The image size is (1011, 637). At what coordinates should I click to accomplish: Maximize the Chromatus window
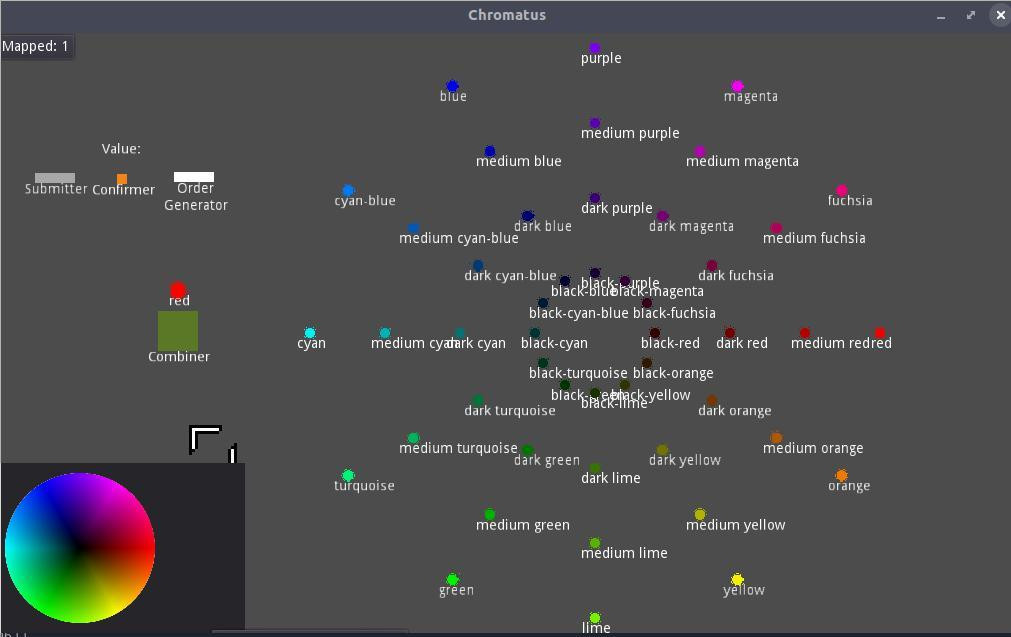[x=970, y=15]
